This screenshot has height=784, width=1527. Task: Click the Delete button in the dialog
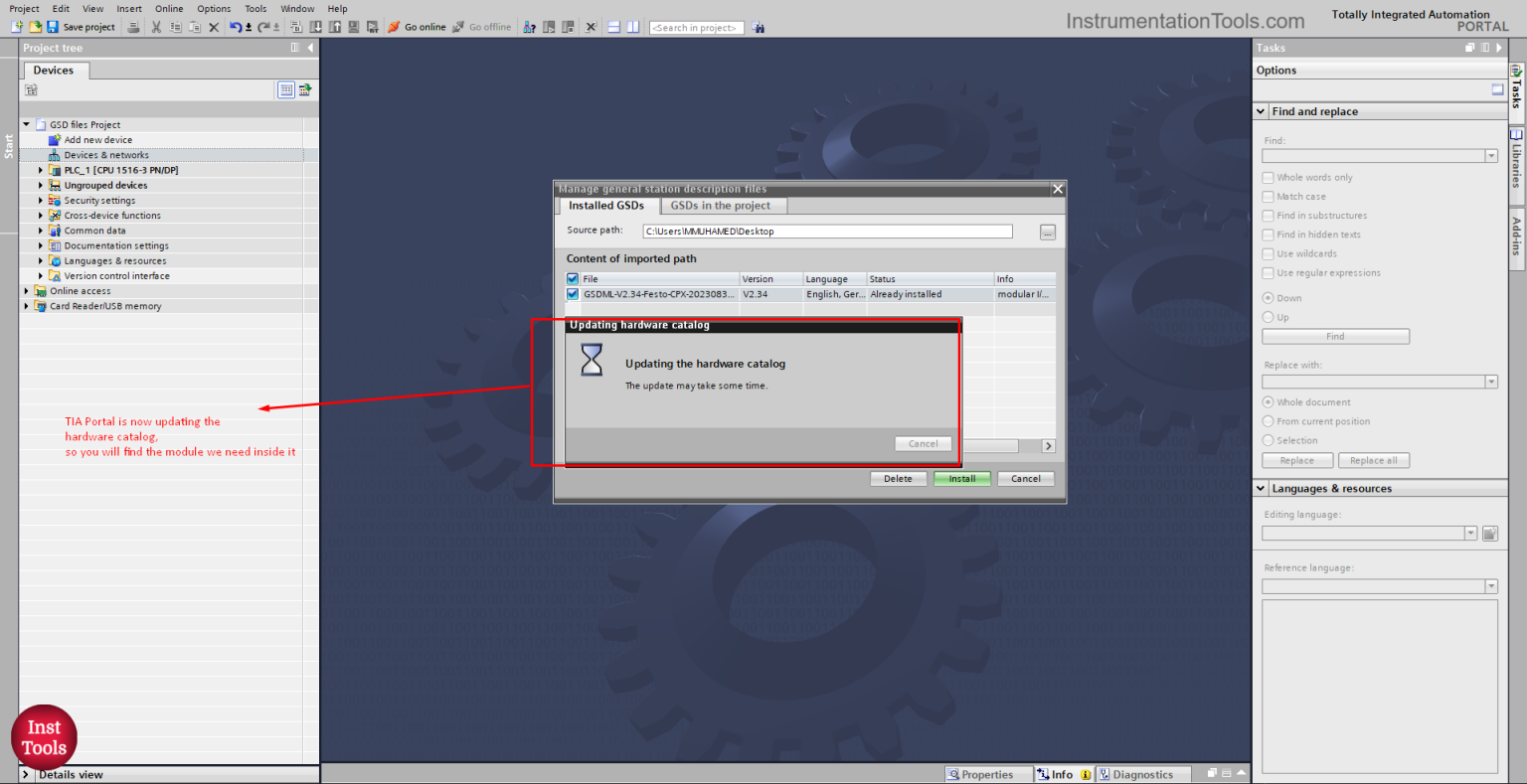pos(898,479)
